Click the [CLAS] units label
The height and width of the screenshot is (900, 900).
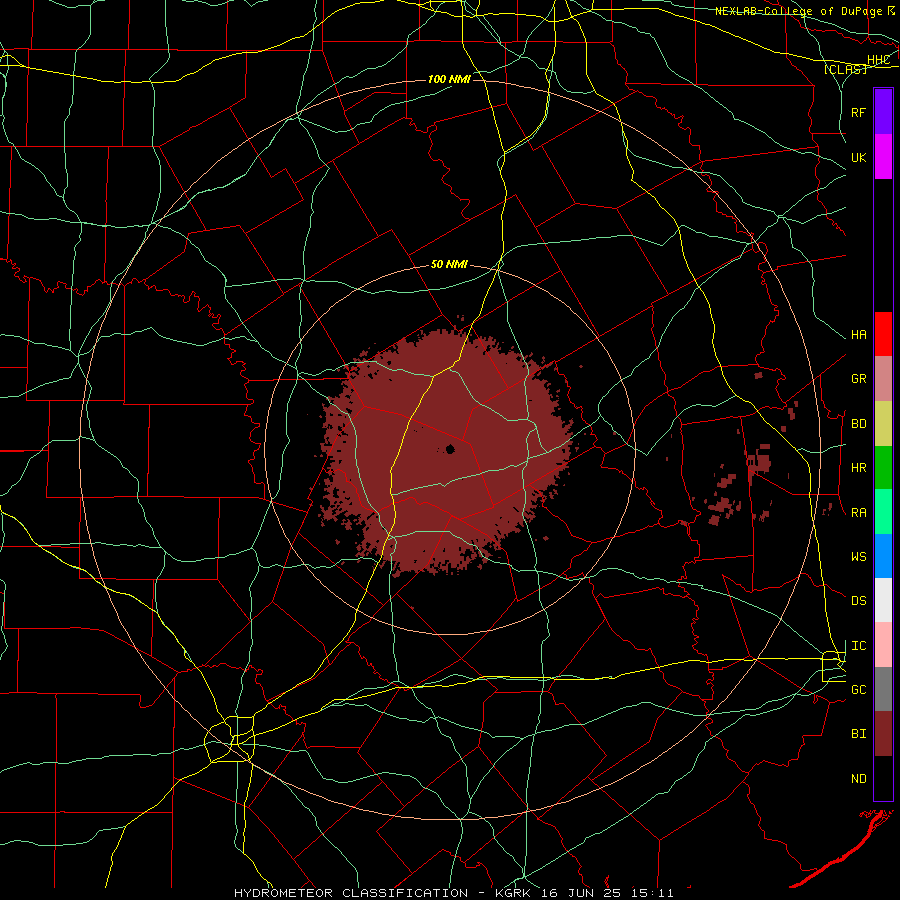click(x=845, y=69)
